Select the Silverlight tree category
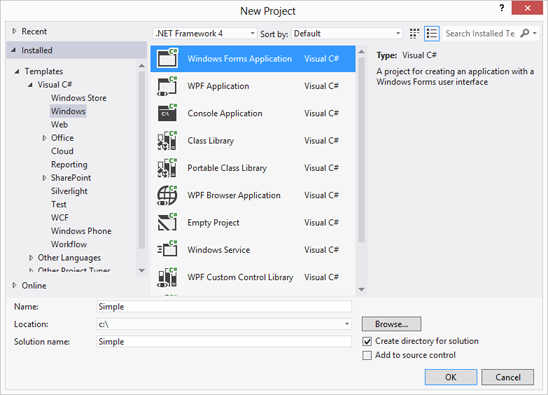 point(69,191)
